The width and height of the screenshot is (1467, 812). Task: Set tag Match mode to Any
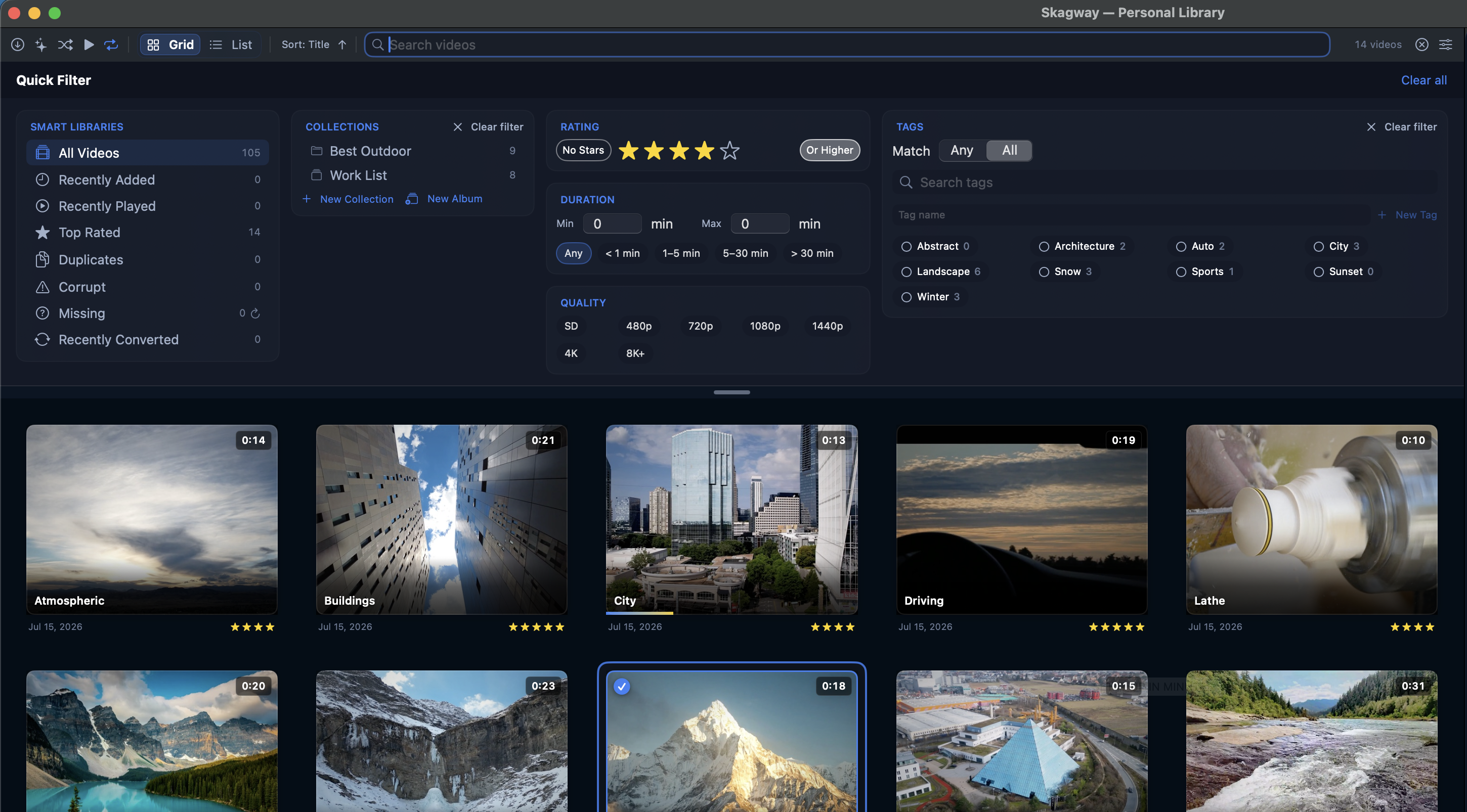pyautogui.click(x=962, y=150)
